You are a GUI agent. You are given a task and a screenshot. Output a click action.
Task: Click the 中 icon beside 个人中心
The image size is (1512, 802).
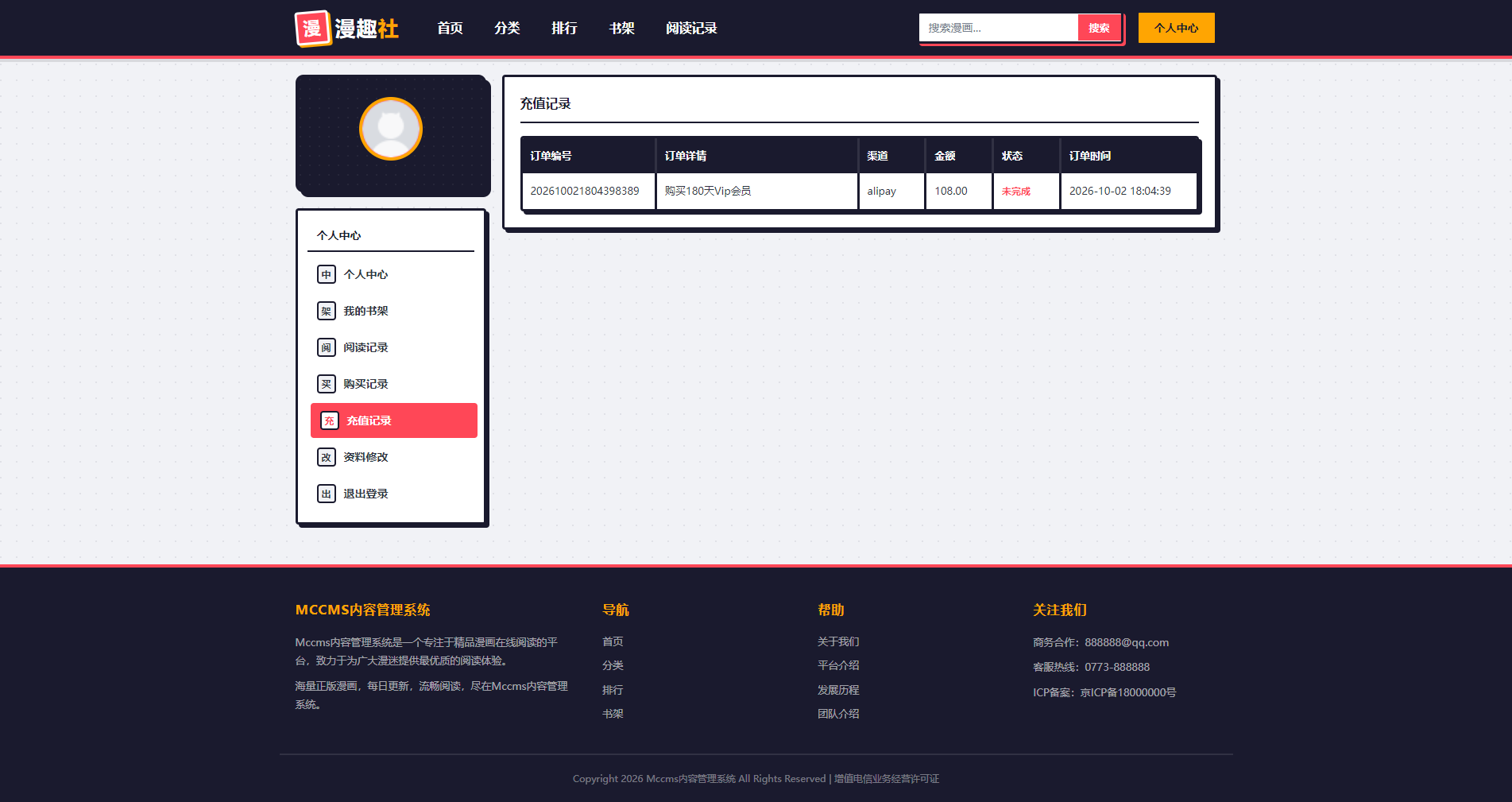pyautogui.click(x=327, y=274)
